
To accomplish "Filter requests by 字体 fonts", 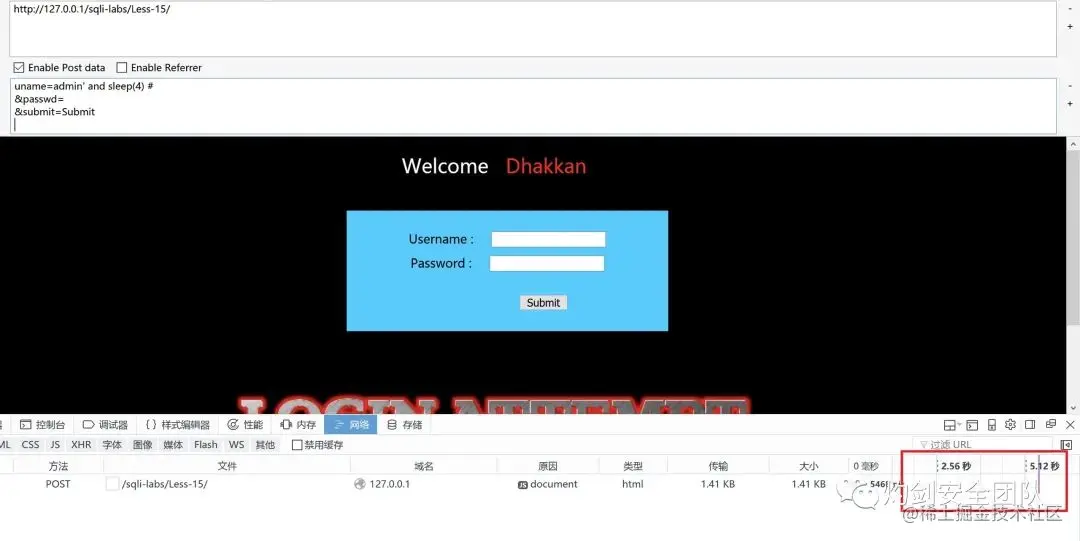I will (112, 445).
